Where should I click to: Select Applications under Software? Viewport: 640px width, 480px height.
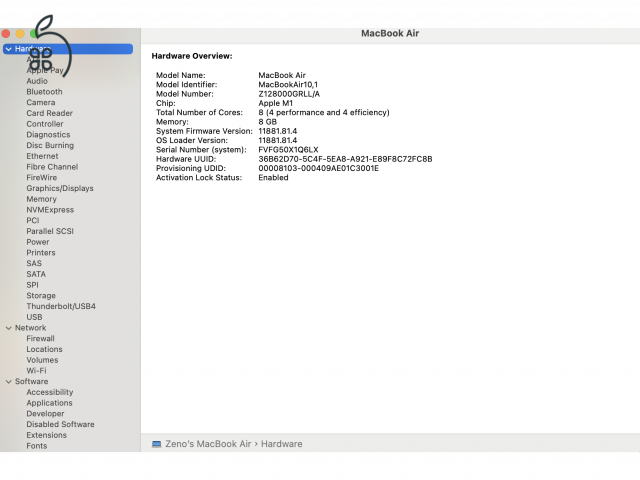(x=49, y=403)
